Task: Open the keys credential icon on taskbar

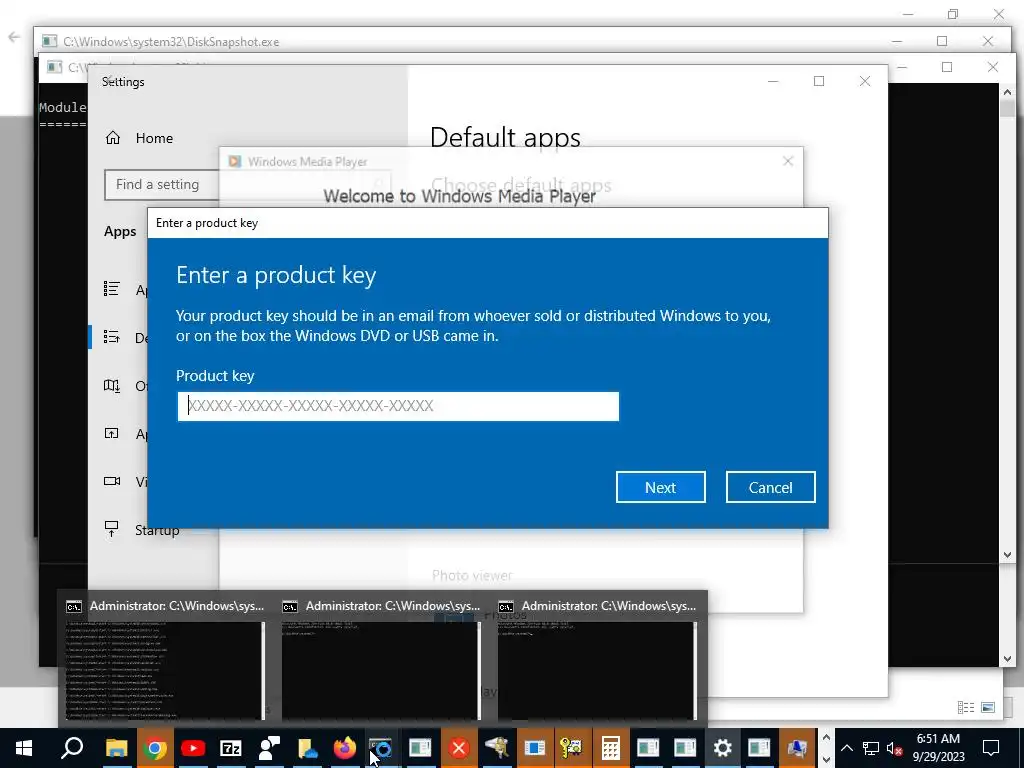Action: pos(571,748)
